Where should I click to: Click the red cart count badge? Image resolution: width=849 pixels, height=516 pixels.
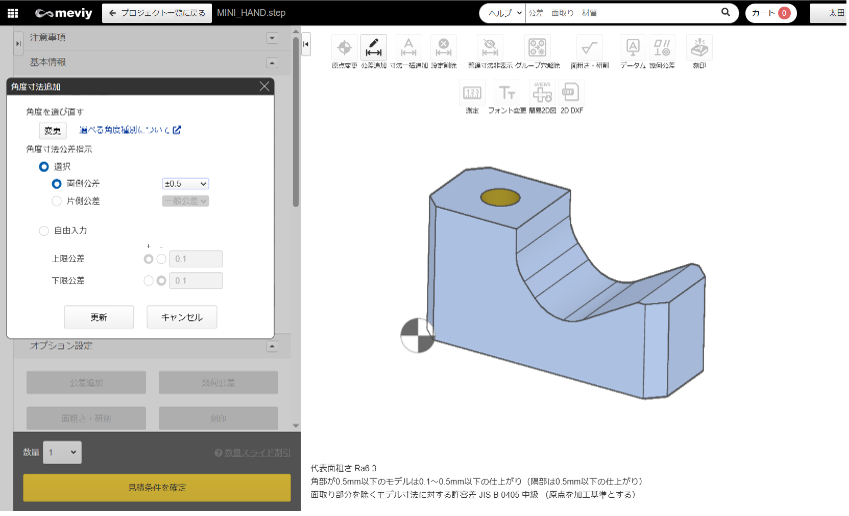coord(783,13)
